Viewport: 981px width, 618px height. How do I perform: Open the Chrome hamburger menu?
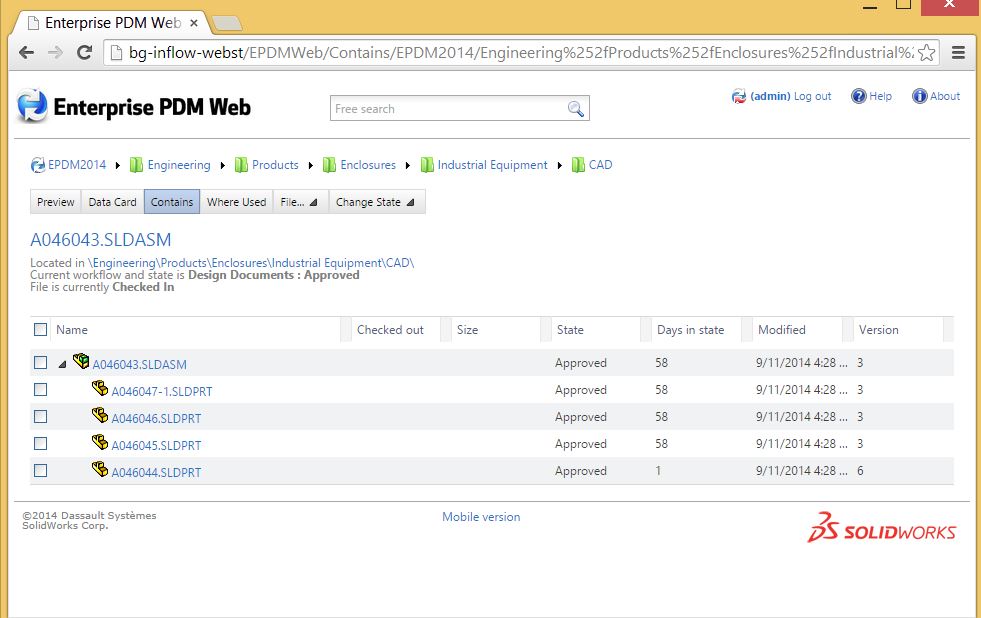(x=958, y=53)
